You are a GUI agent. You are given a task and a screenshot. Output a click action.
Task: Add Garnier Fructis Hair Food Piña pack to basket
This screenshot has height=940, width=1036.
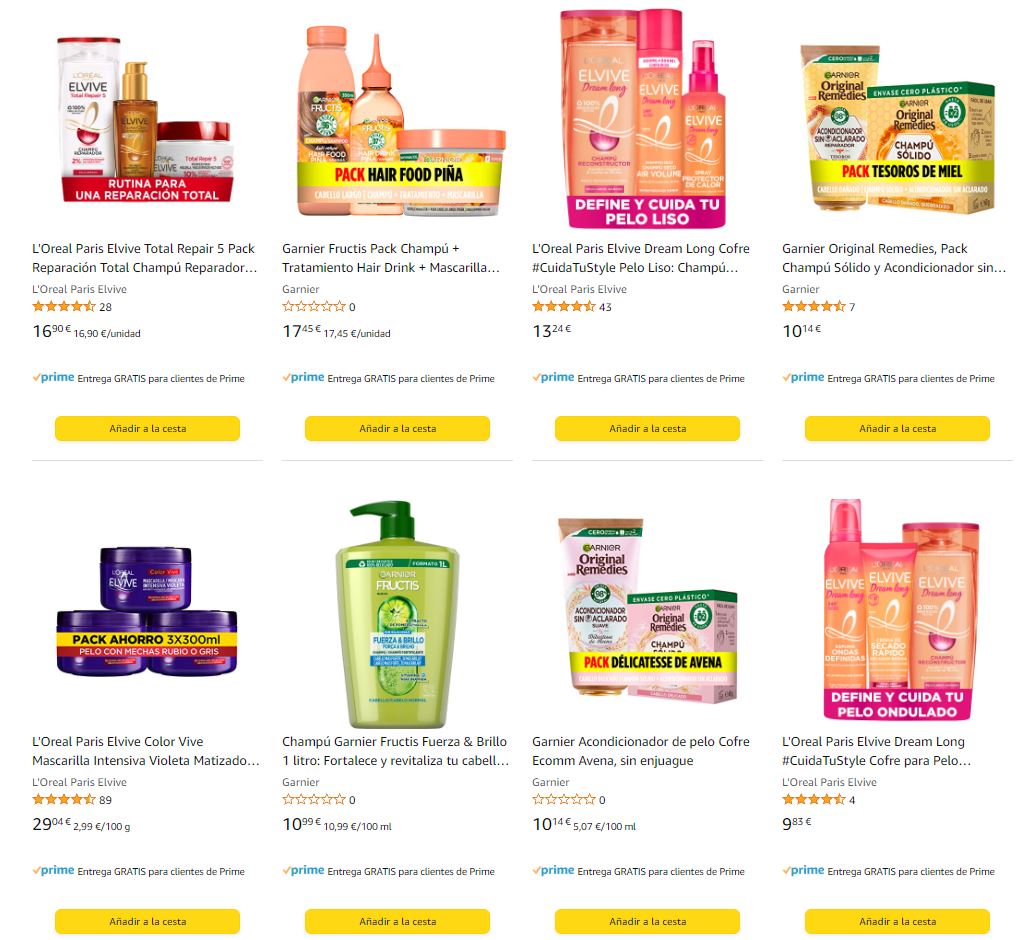tap(397, 429)
